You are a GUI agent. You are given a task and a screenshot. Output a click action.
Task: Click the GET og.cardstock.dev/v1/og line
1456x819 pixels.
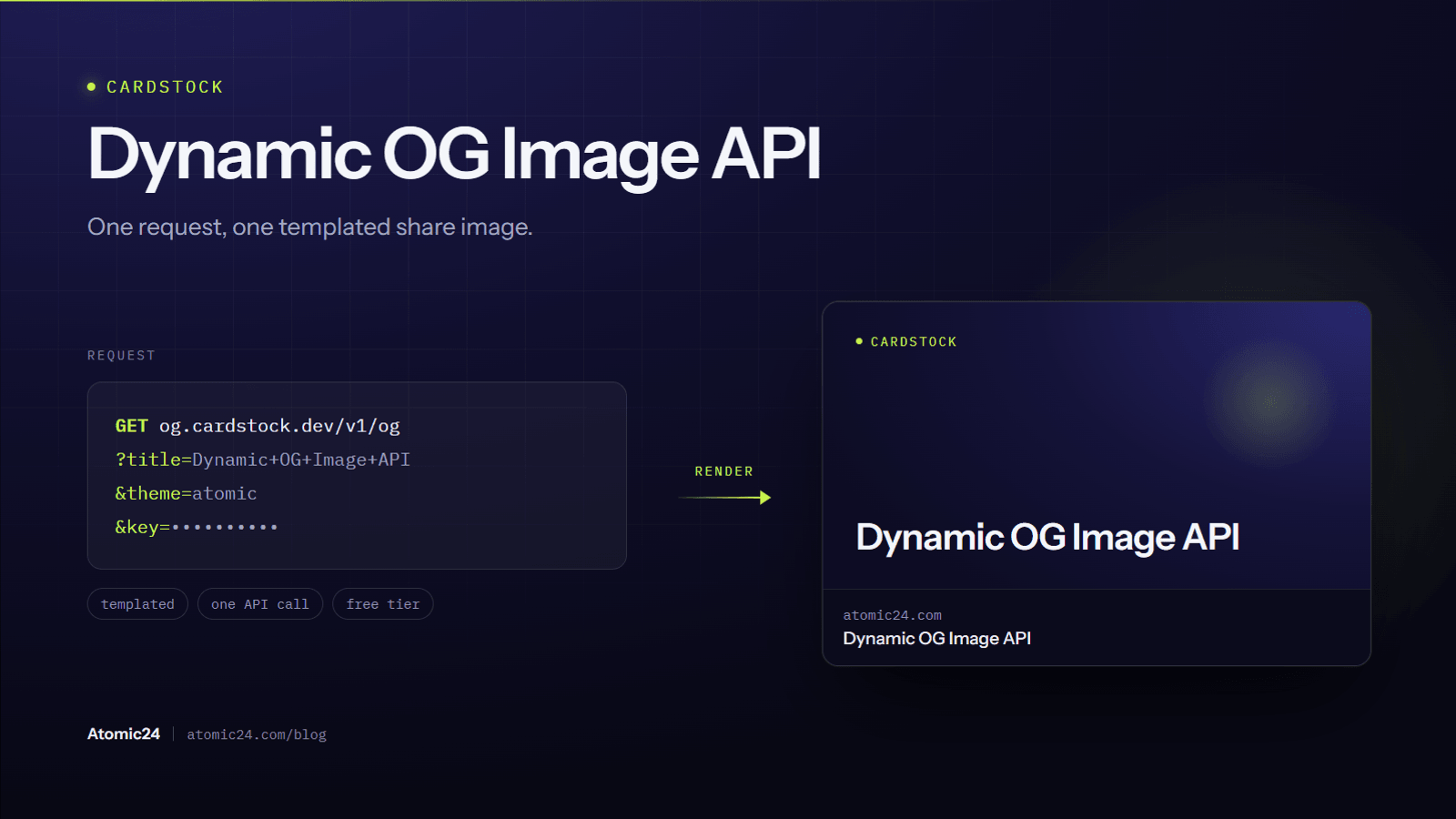pos(258,426)
